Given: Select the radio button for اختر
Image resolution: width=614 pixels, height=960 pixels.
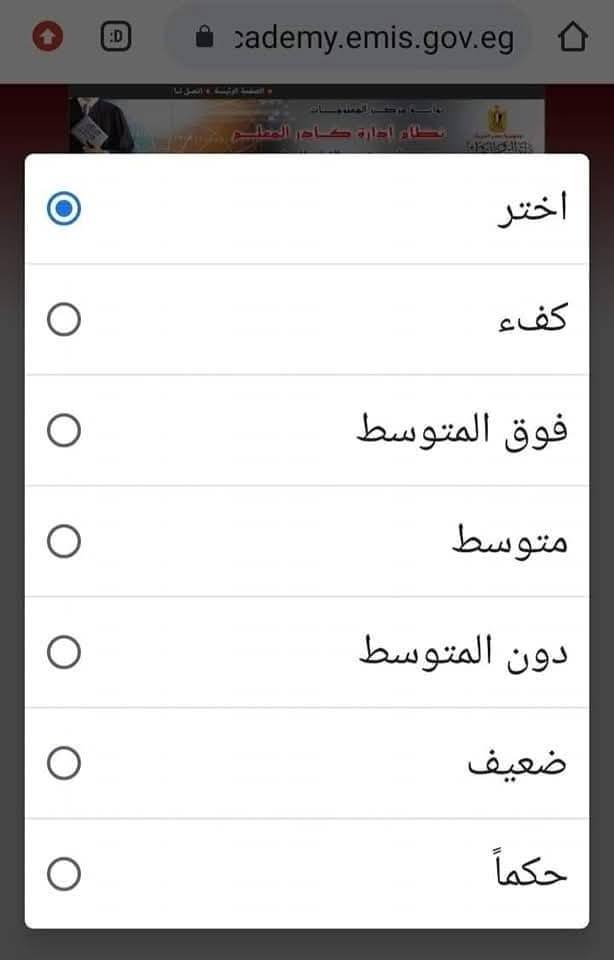Looking at the screenshot, I should click(64, 209).
